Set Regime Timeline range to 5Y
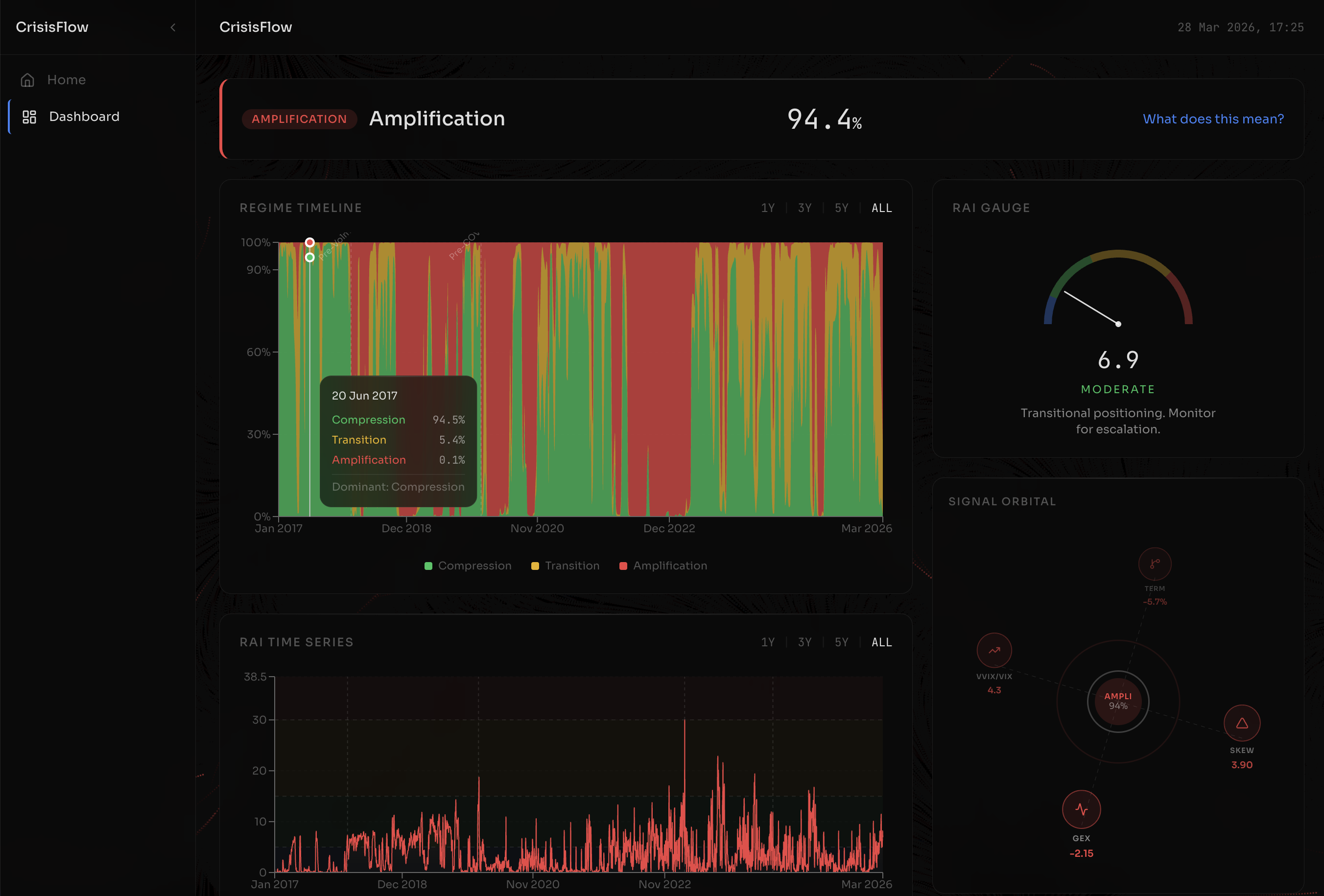This screenshot has height=896, width=1324. [x=842, y=208]
